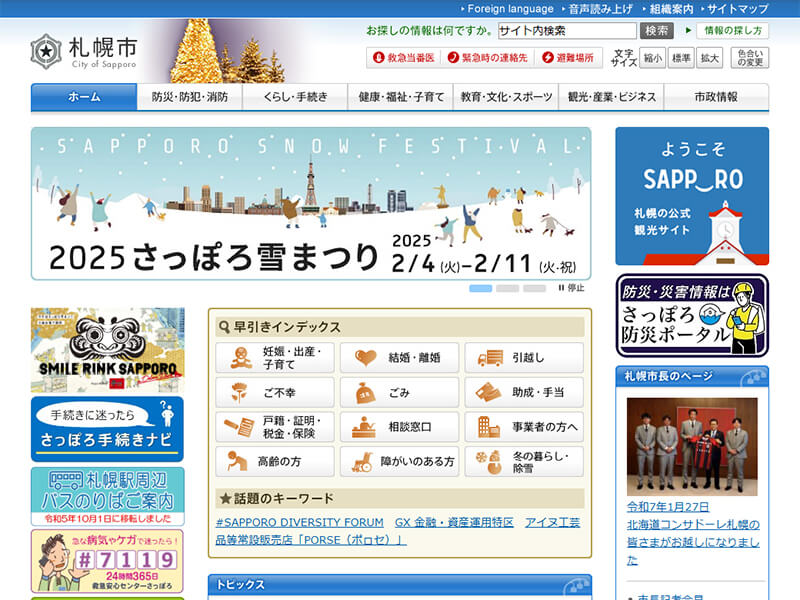Switch to the third banner slide indicator
The height and width of the screenshot is (600, 800).
point(535,288)
